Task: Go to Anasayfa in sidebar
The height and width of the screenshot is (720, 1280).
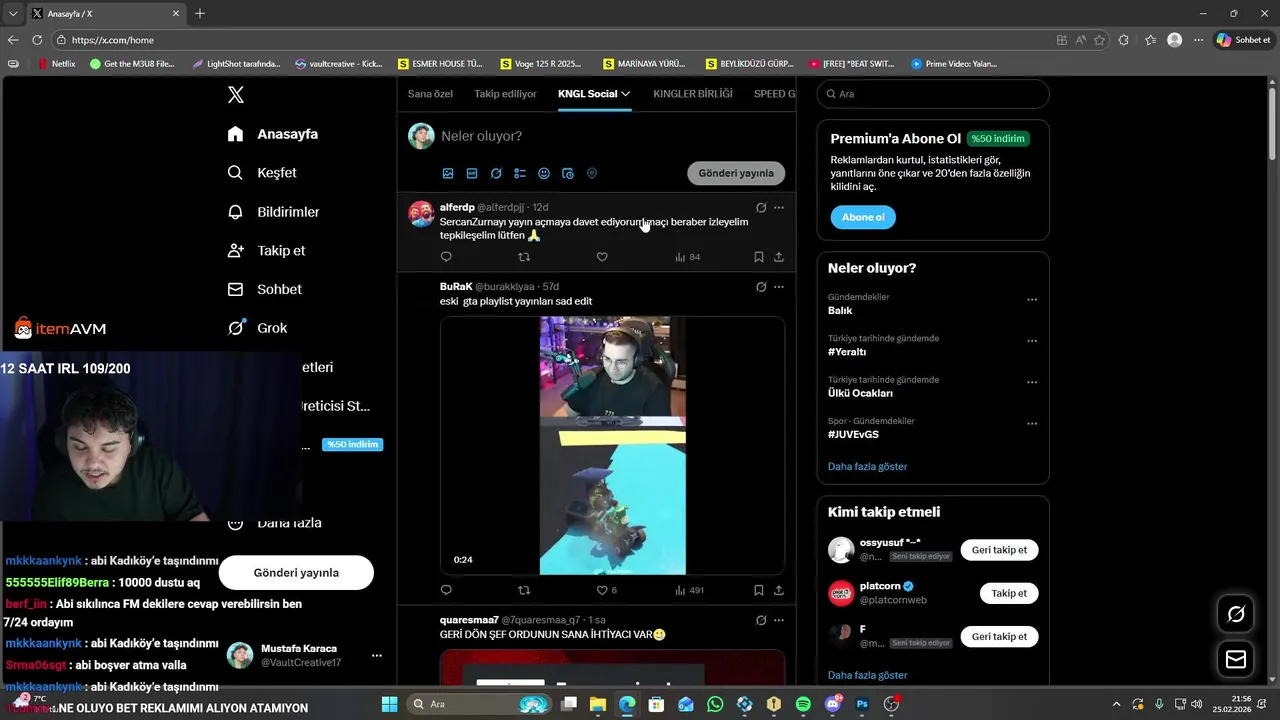Action: (x=273, y=134)
